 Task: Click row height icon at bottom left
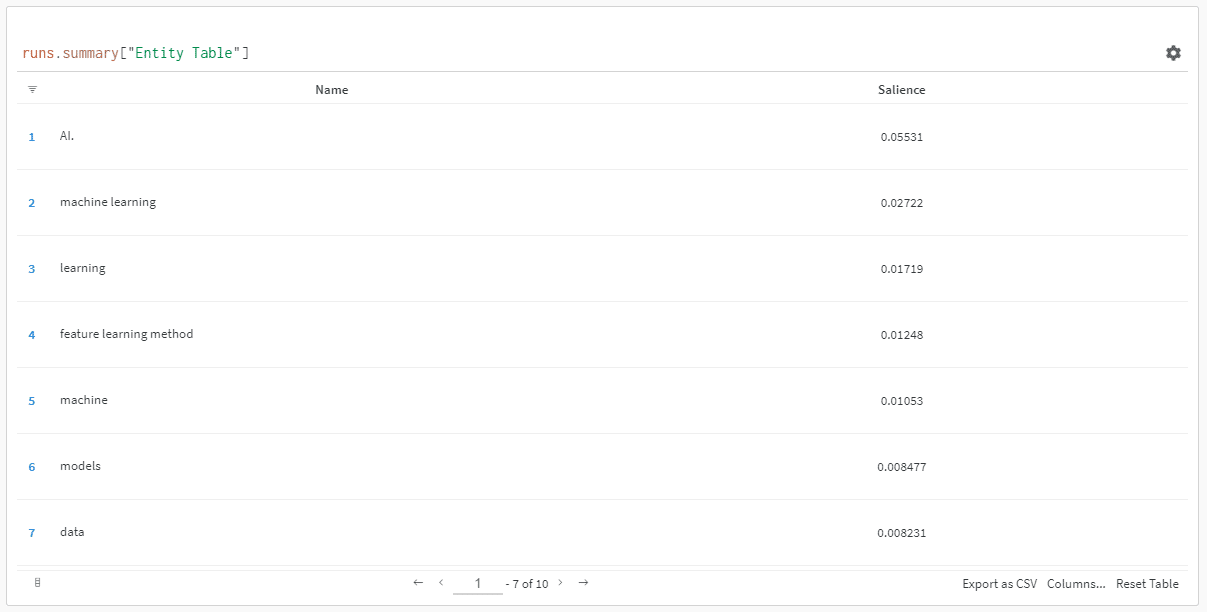coord(37,583)
